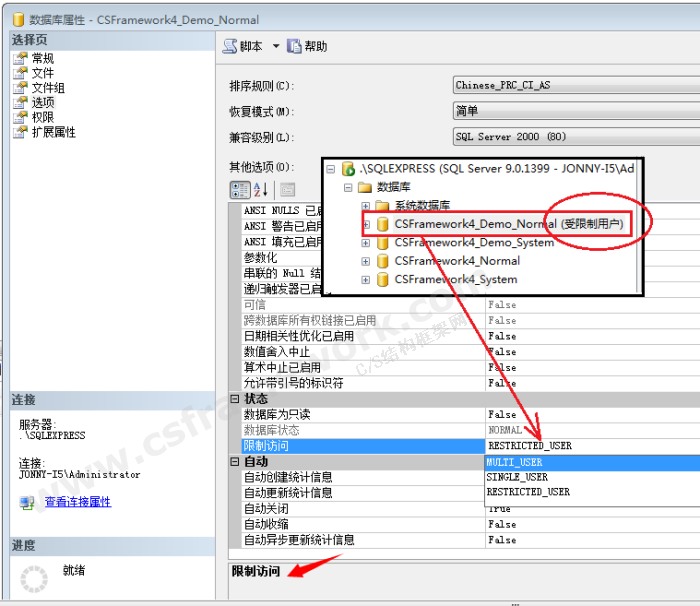This screenshot has width=700, height=606.
Task: Open the 扩展属性 extended properties page
Action: pyautogui.click(x=53, y=132)
